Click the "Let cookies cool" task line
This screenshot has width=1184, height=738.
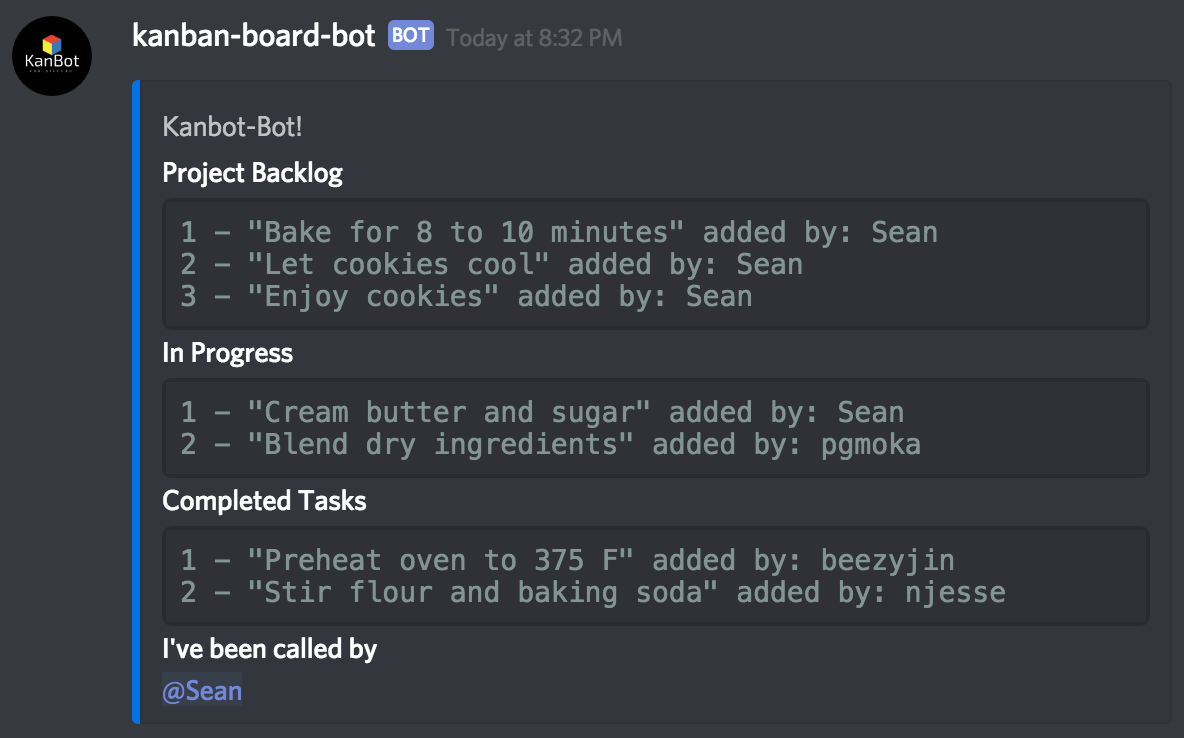492,264
